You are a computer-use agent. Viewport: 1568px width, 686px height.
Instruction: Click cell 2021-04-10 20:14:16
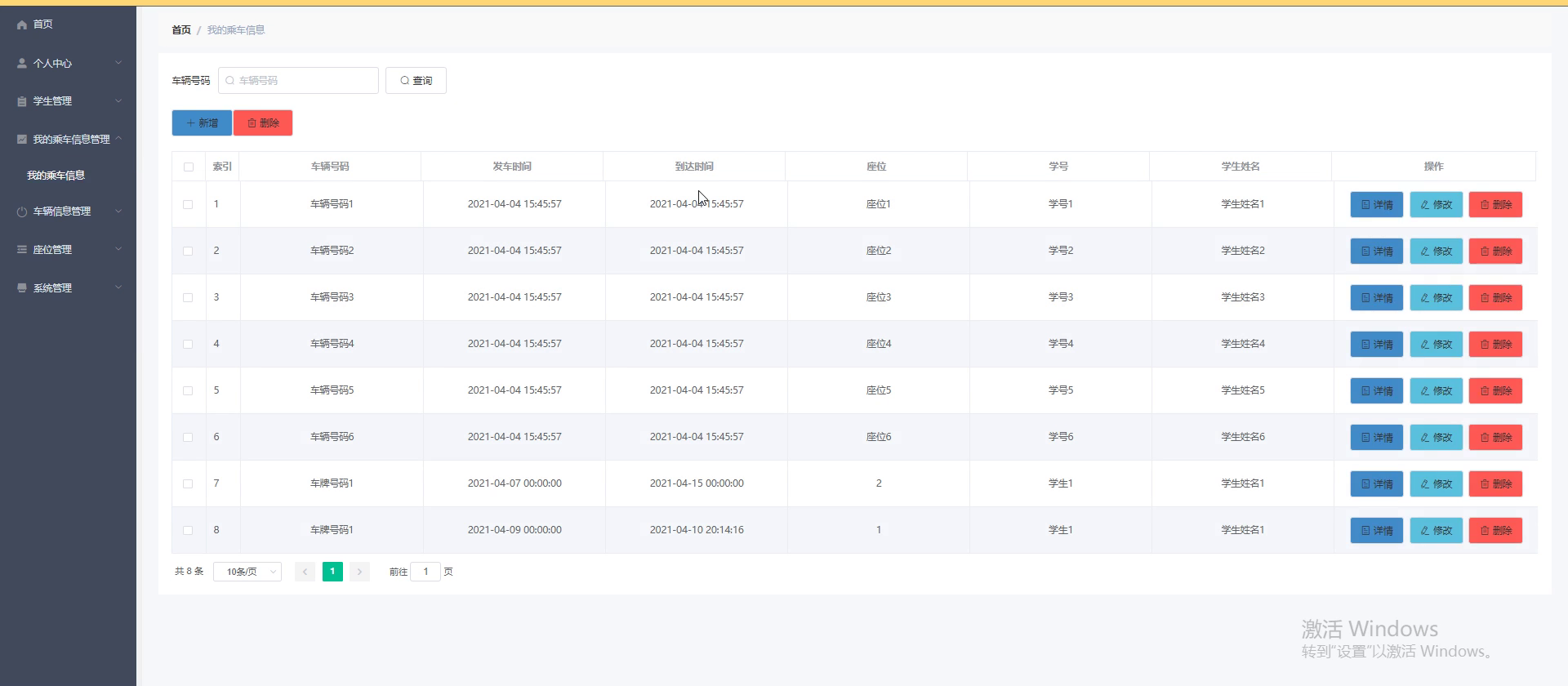[697, 530]
